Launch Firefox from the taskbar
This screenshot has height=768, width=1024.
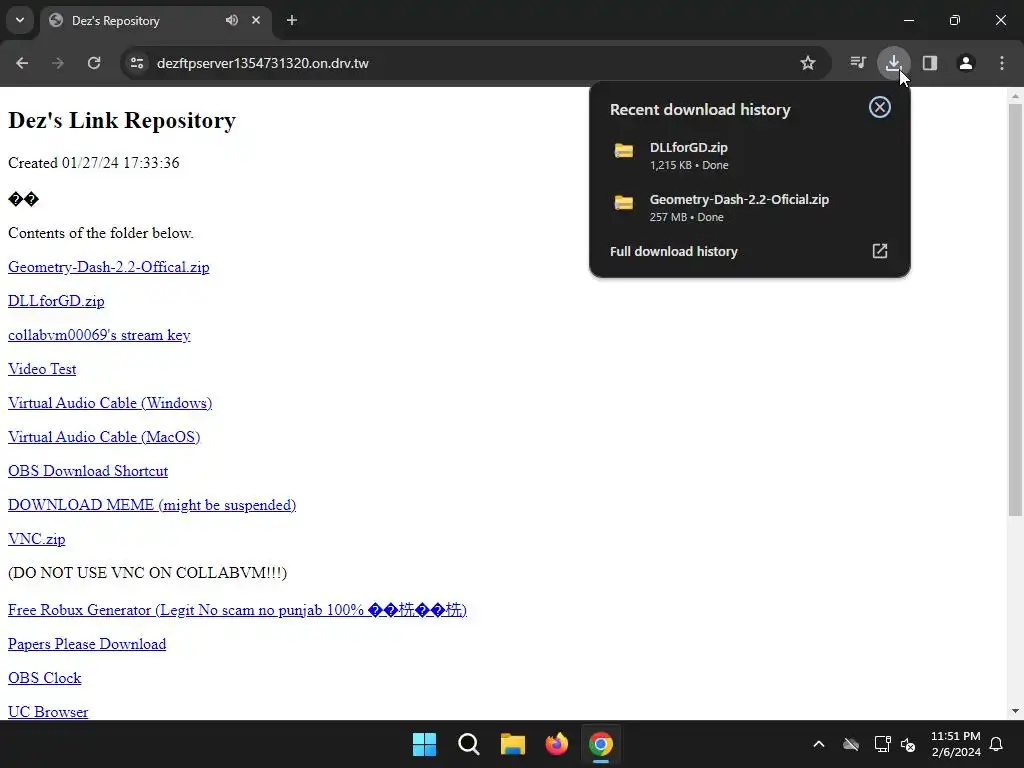(x=556, y=744)
